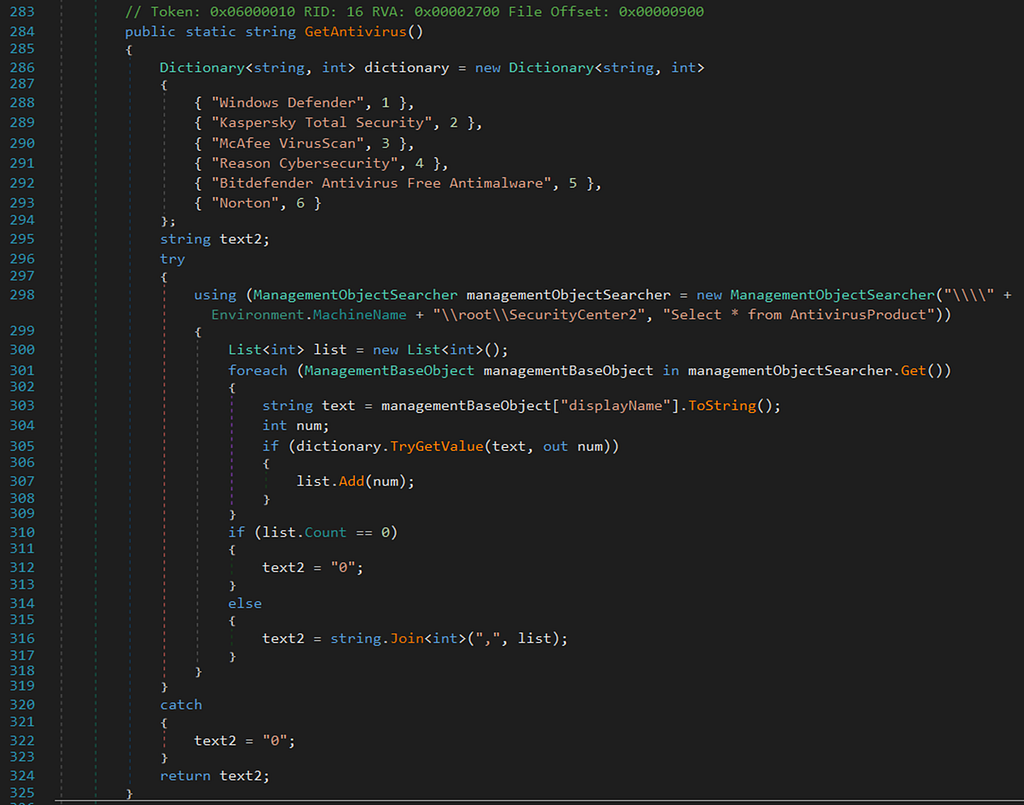The height and width of the screenshot is (805, 1024).
Task: Click first ManagementObjectSearcher type on line 298
Action: (x=355, y=295)
